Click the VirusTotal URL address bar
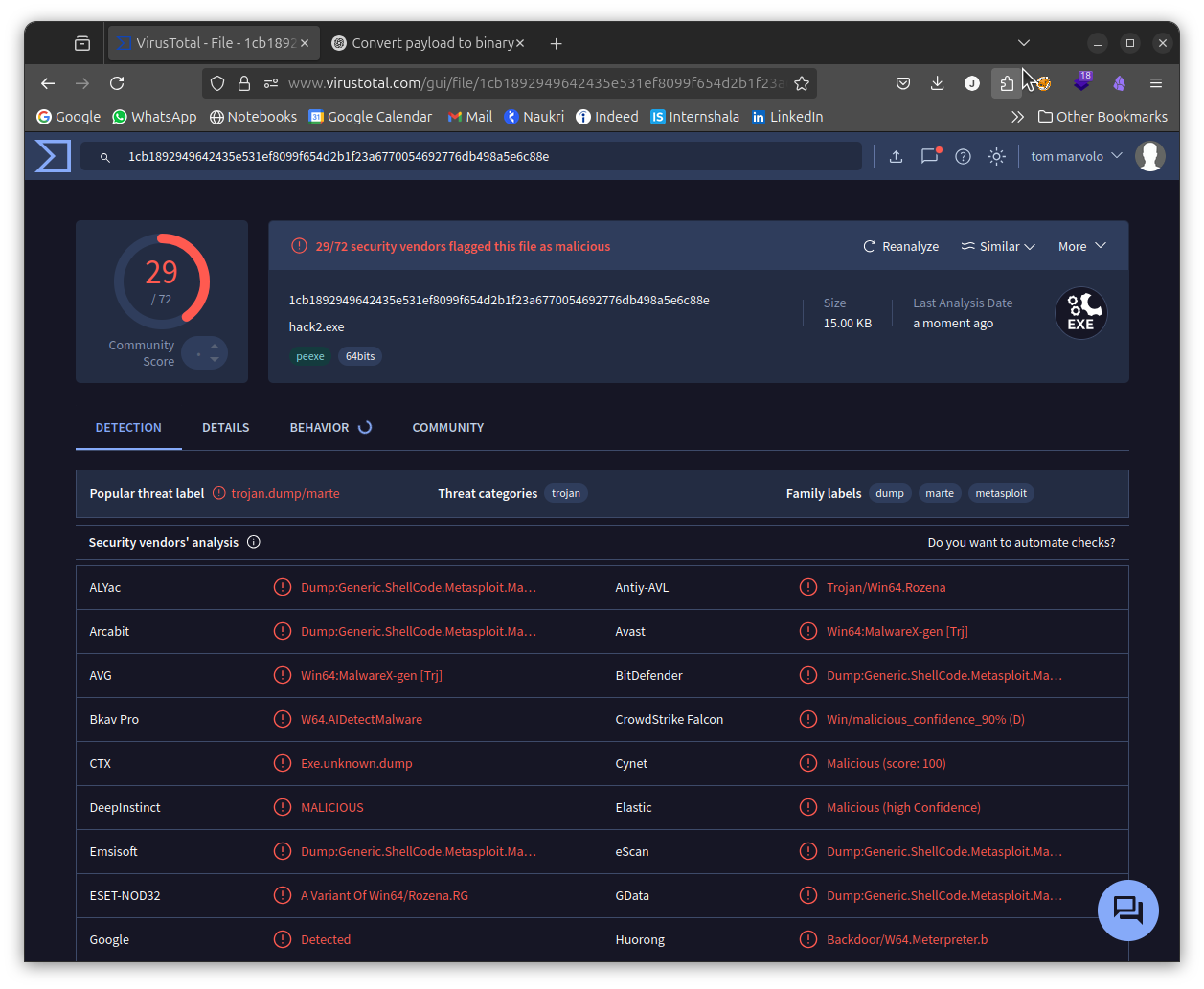 point(535,83)
